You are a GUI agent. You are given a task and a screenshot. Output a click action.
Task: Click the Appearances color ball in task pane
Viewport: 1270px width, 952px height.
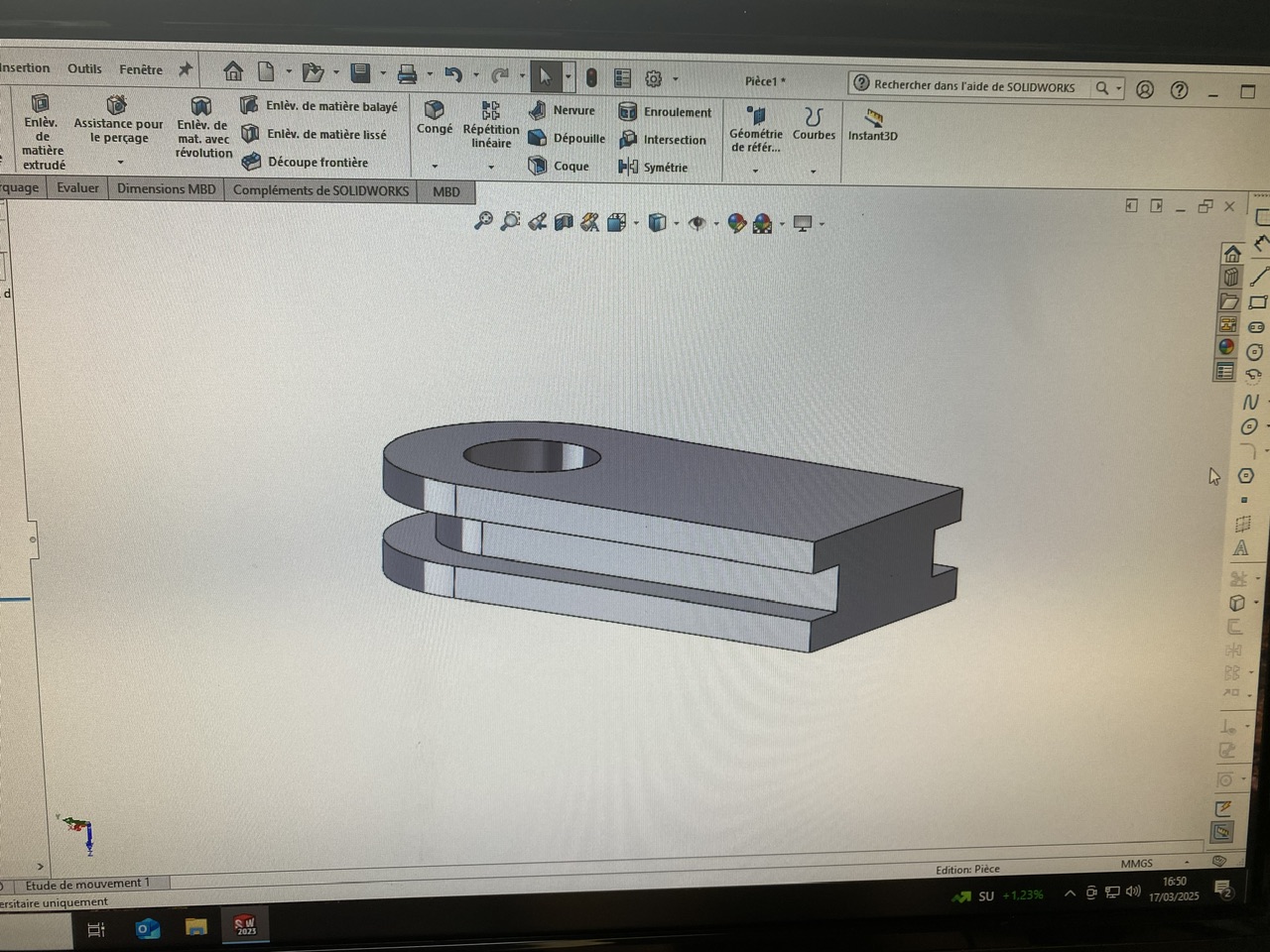click(1226, 347)
